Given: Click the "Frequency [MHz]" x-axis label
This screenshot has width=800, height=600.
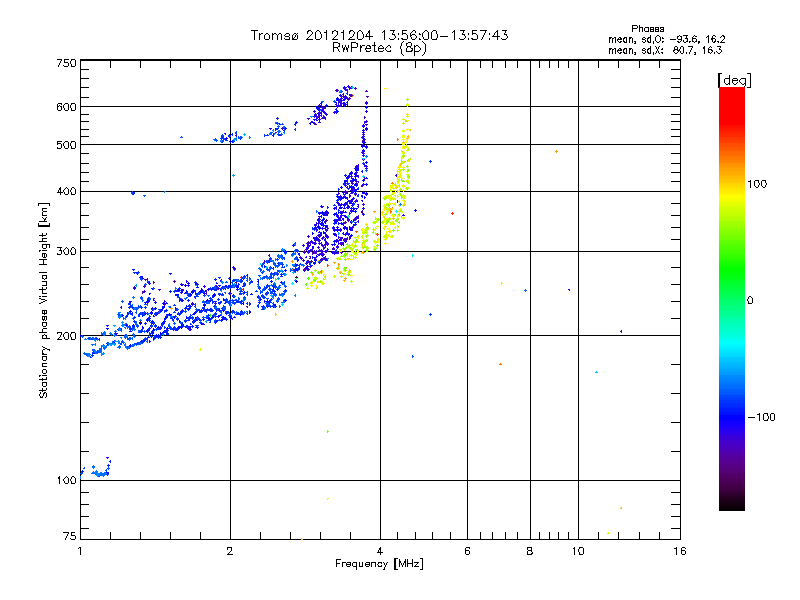Looking at the screenshot, I should point(379,564).
